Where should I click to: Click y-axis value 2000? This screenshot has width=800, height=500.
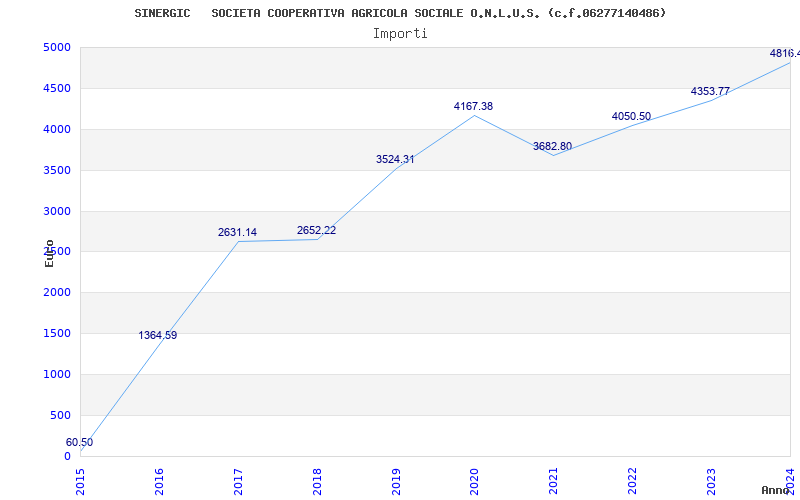[x=57, y=293]
